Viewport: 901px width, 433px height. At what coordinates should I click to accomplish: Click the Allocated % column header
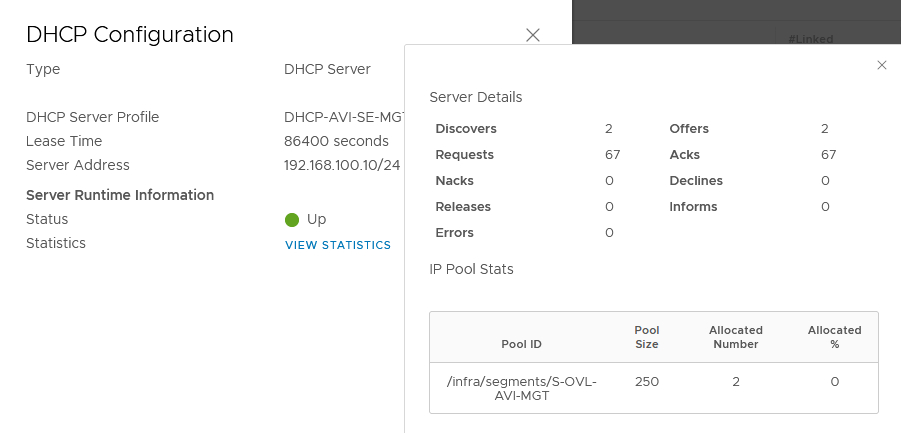(x=834, y=337)
